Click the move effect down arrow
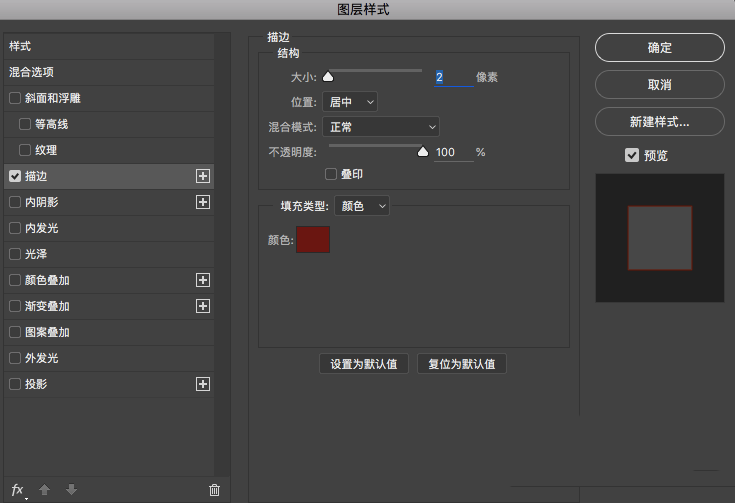The height and width of the screenshot is (503, 735). pos(71,489)
